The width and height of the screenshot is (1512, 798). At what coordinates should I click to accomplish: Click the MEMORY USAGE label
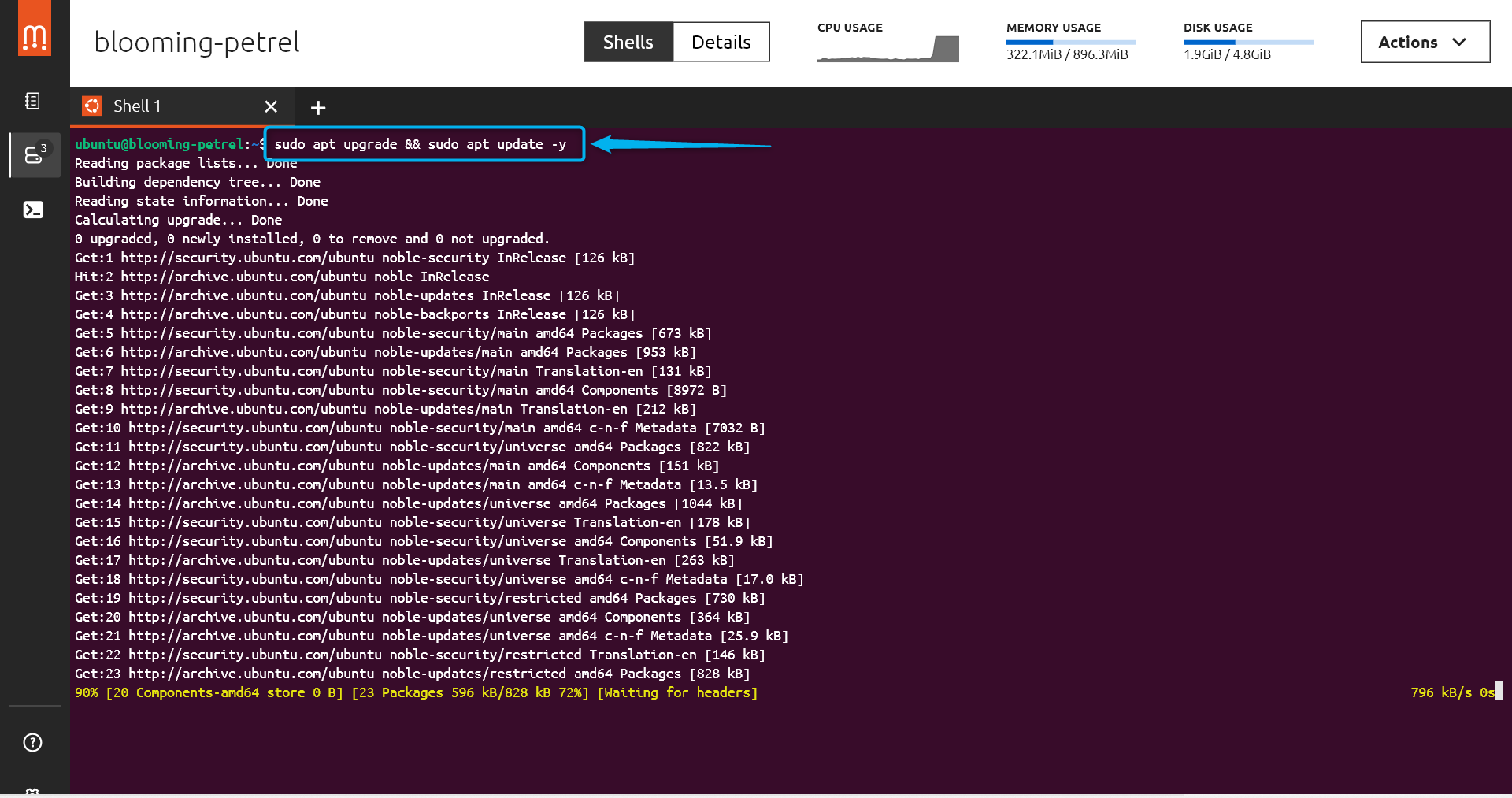1054,28
